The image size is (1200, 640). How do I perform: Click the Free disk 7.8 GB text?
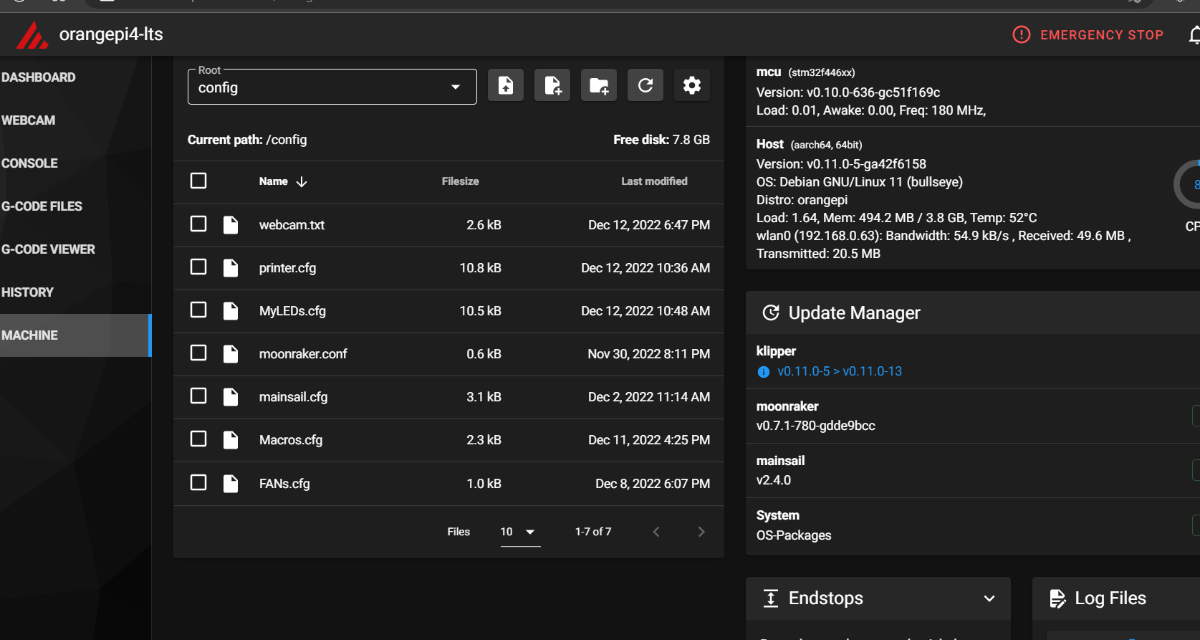[661, 140]
